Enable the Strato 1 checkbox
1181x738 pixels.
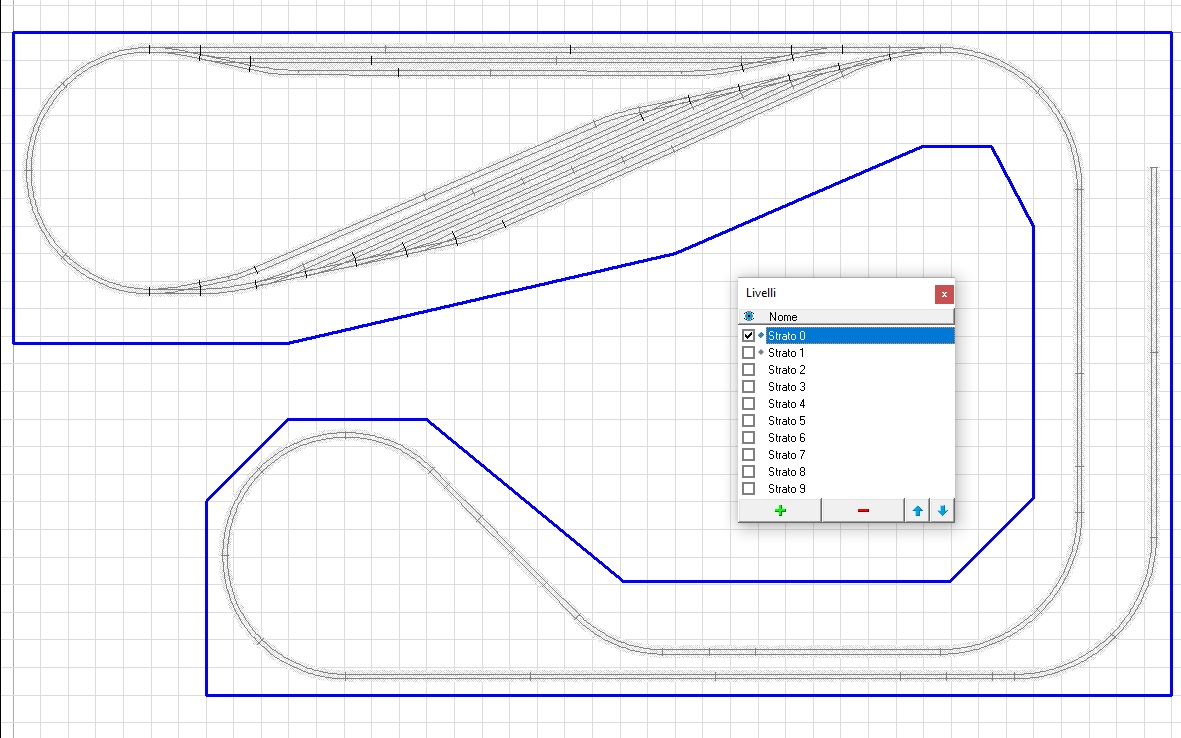748,353
